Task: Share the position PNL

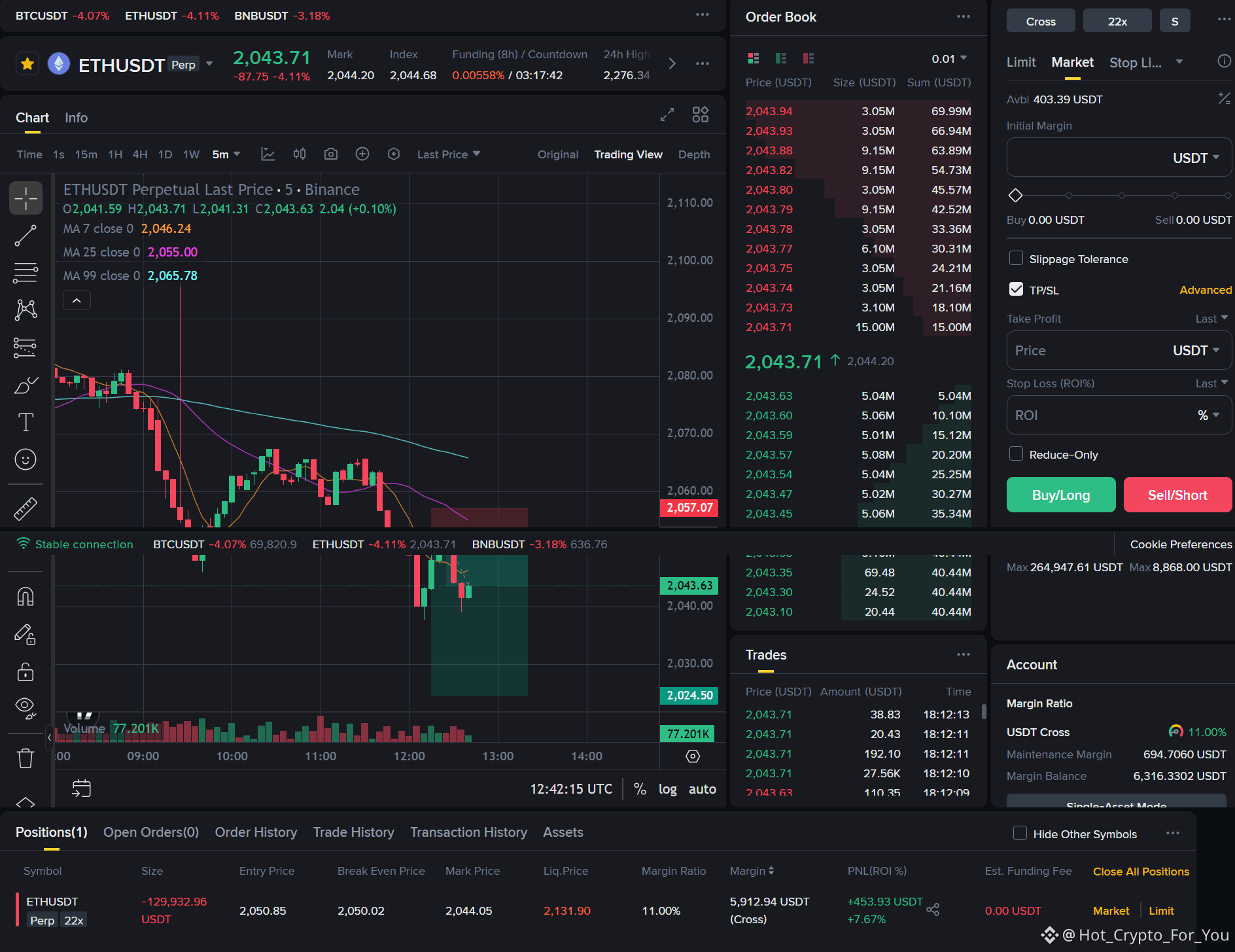Action: click(933, 909)
